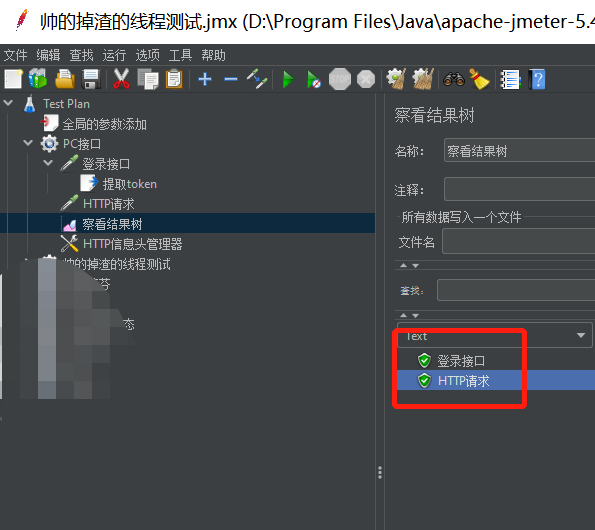Select 登录接口 result in results list

point(461,360)
